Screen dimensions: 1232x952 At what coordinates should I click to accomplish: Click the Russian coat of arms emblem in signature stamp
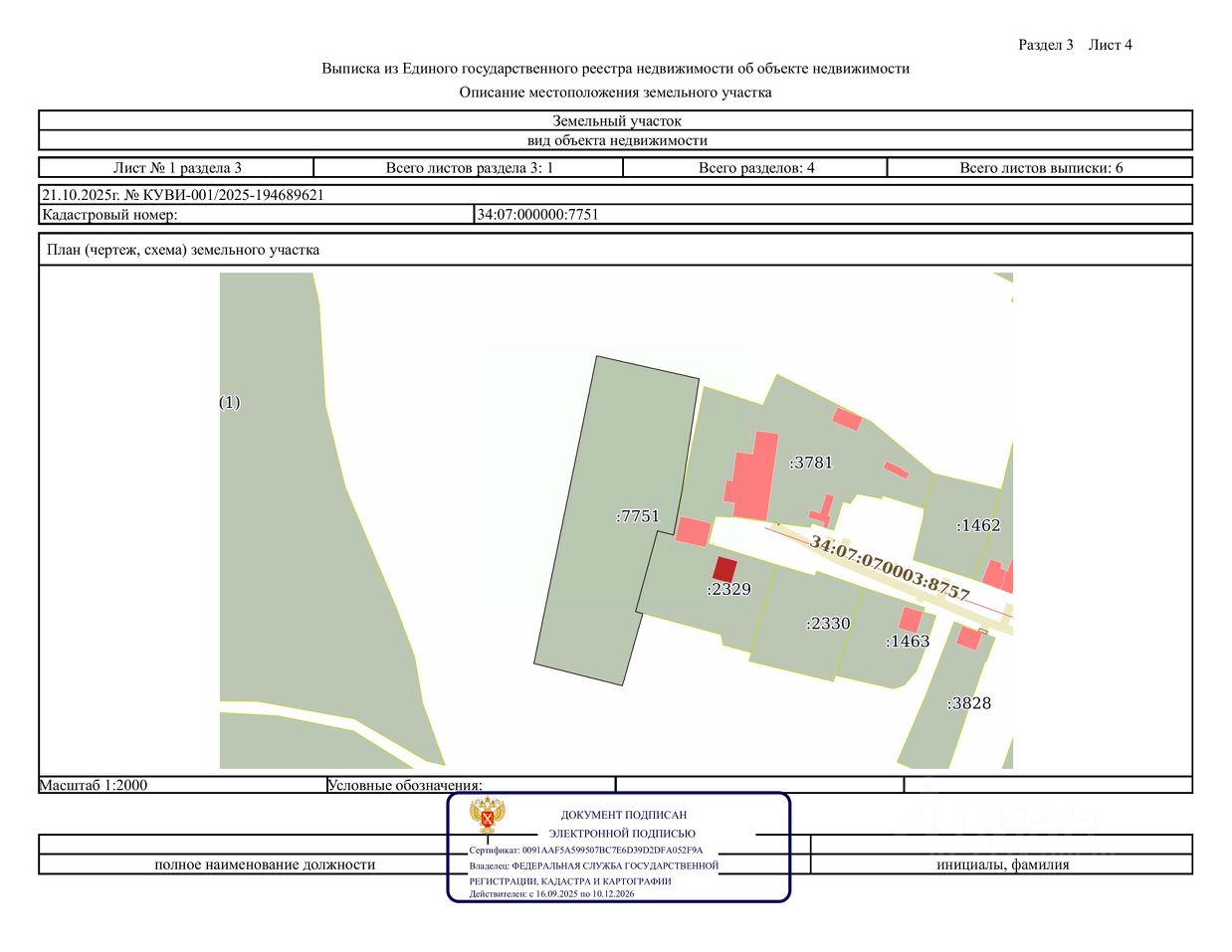pos(489,816)
